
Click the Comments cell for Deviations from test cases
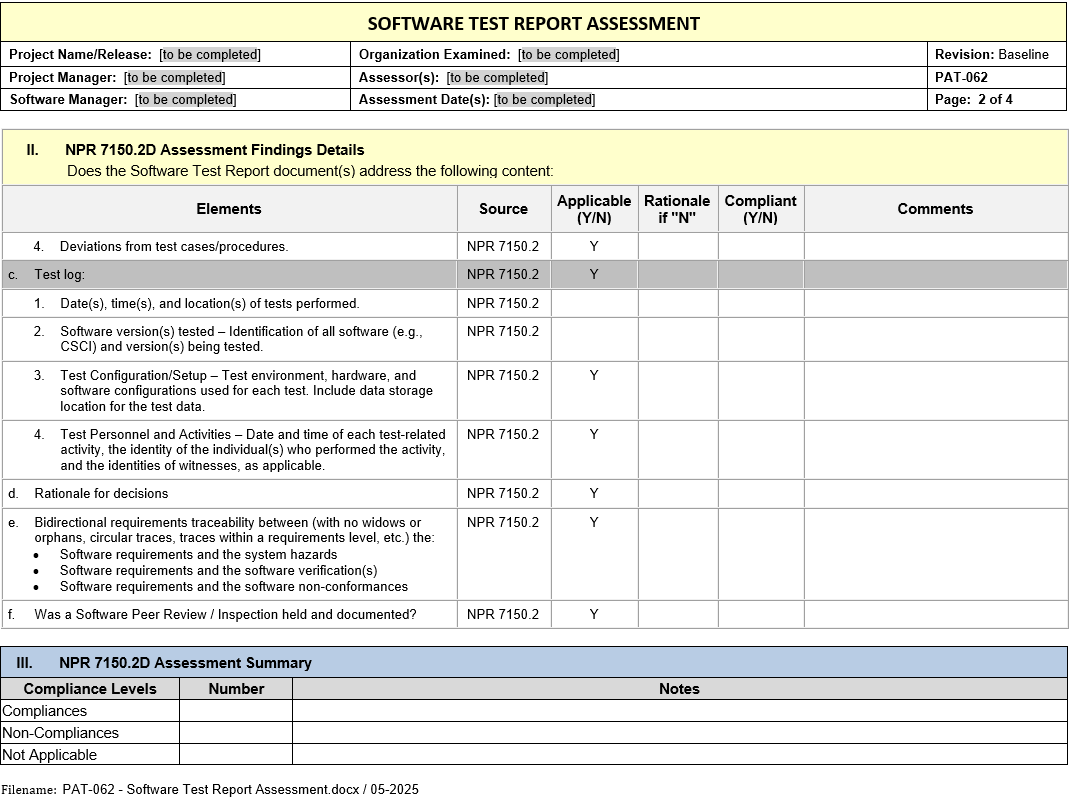(934, 246)
